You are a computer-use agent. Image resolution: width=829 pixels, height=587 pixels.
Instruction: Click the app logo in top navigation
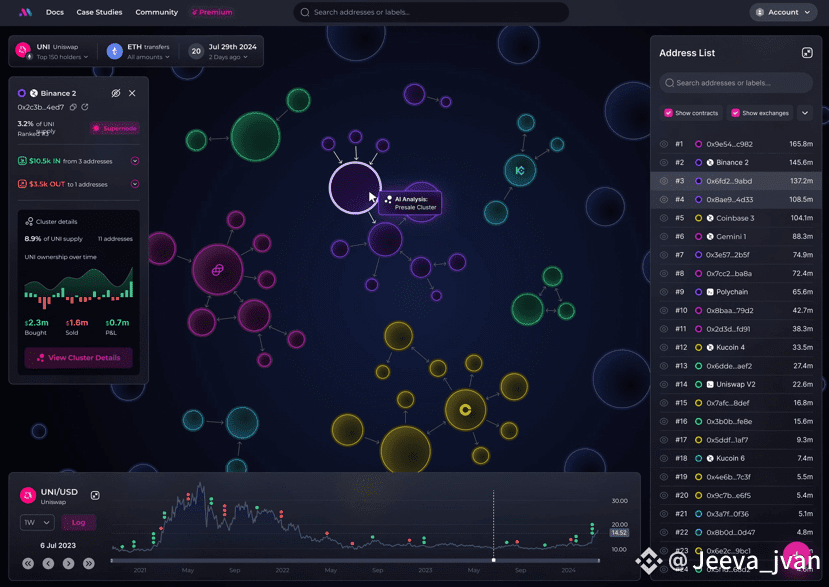[25, 12]
